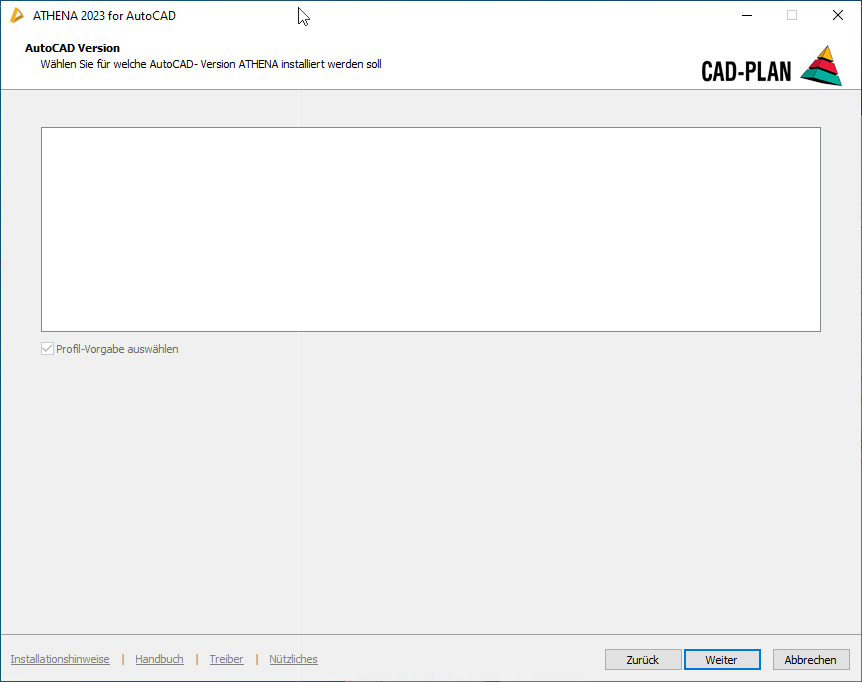
Task: Open the Installationshinweise link
Action: [59, 659]
